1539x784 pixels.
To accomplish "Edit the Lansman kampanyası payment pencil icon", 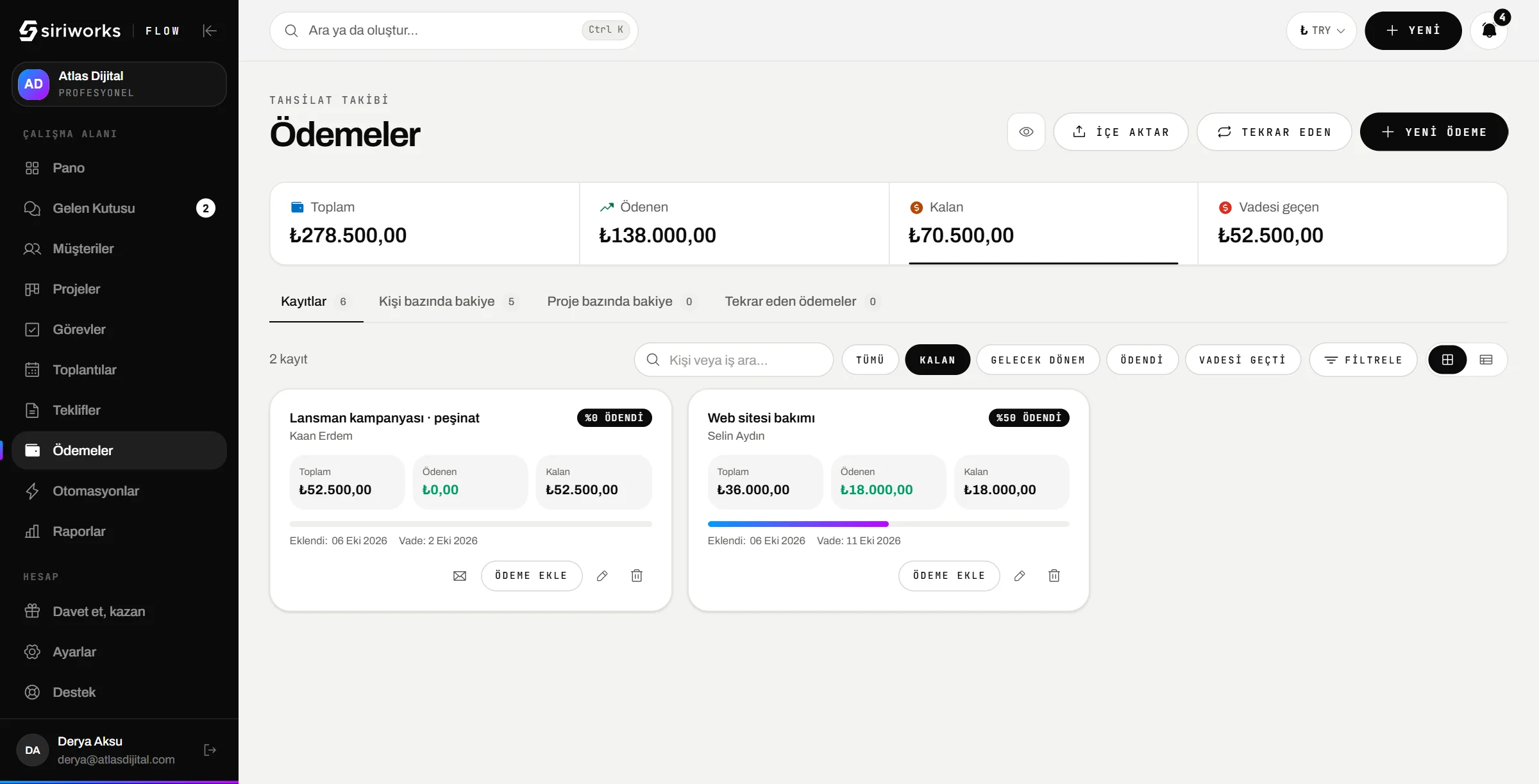I will pyautogui.click(x=602, y=576).
